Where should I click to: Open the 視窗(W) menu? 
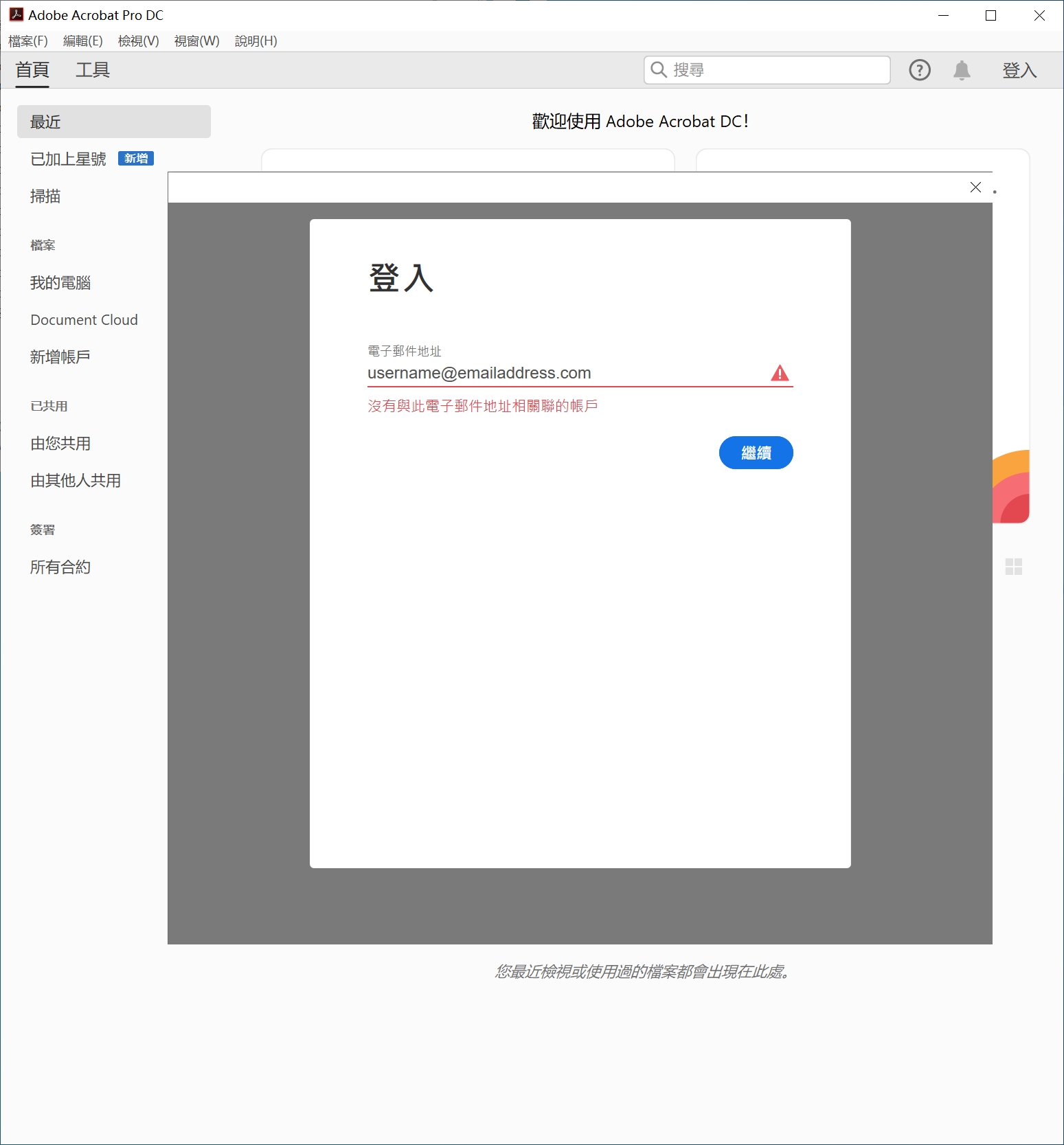(197, 41)
